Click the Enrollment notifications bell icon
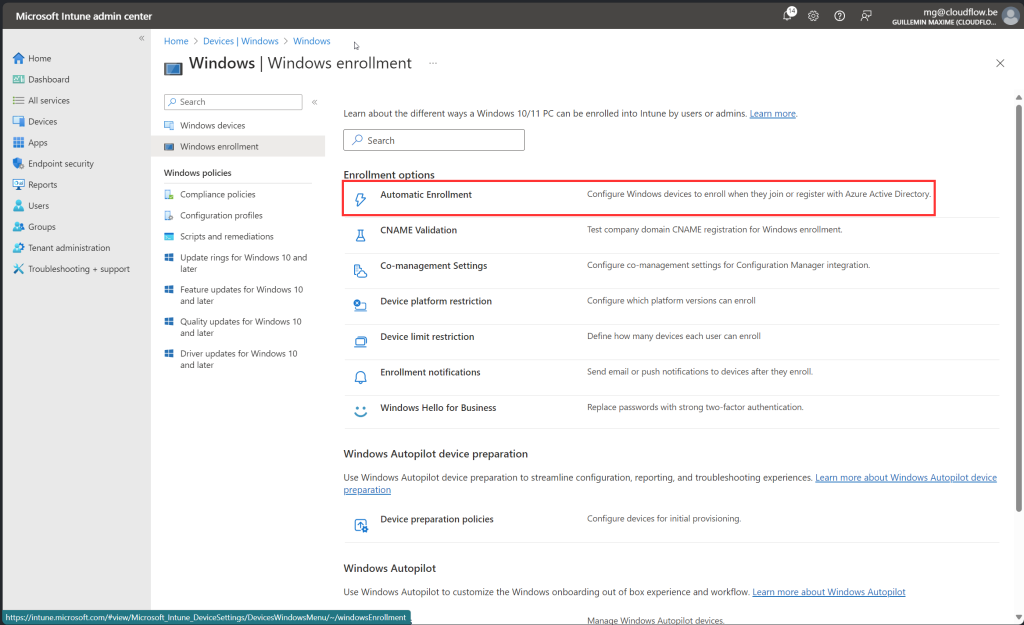 pos(360,377)
